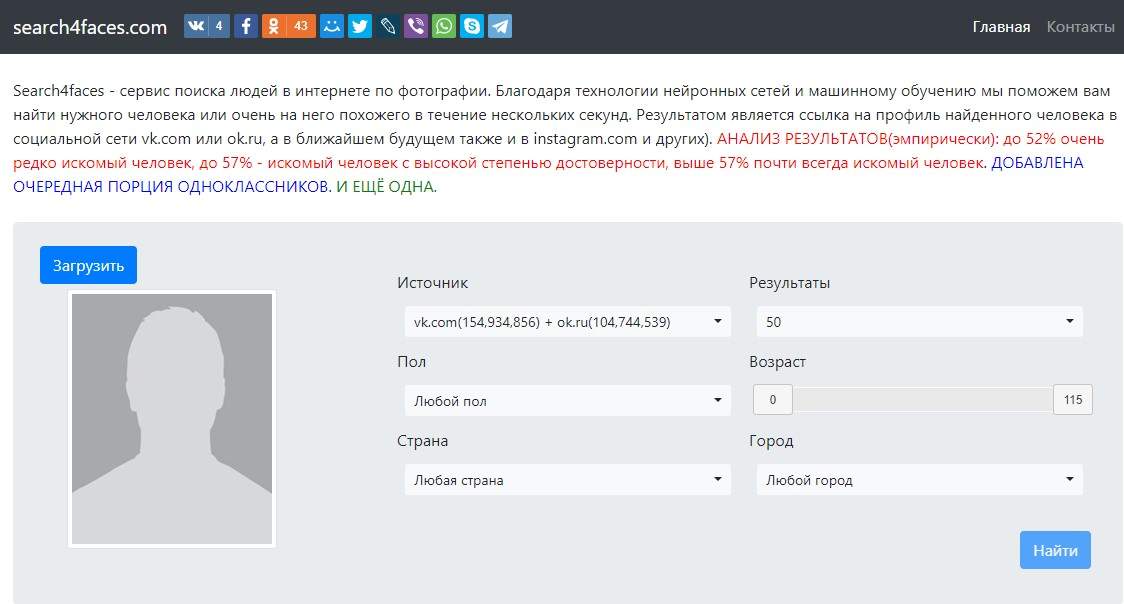Expand the Результаты count dropdown
The image size is (1124, 604).
pyautogui.click(x=919, y=322)
